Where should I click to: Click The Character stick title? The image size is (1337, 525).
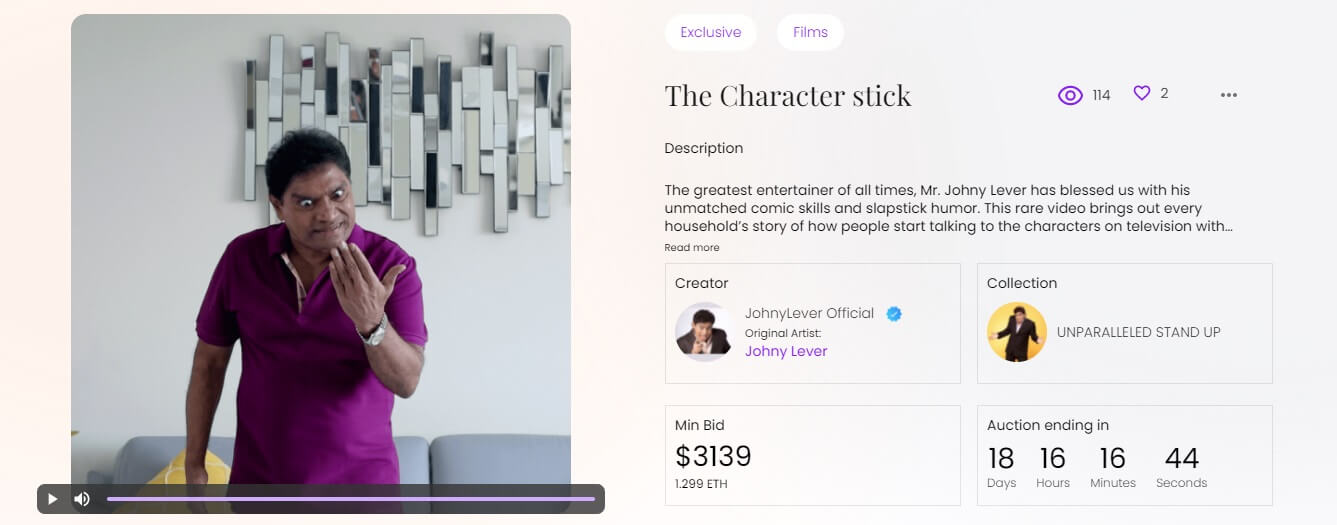[787, 96]
